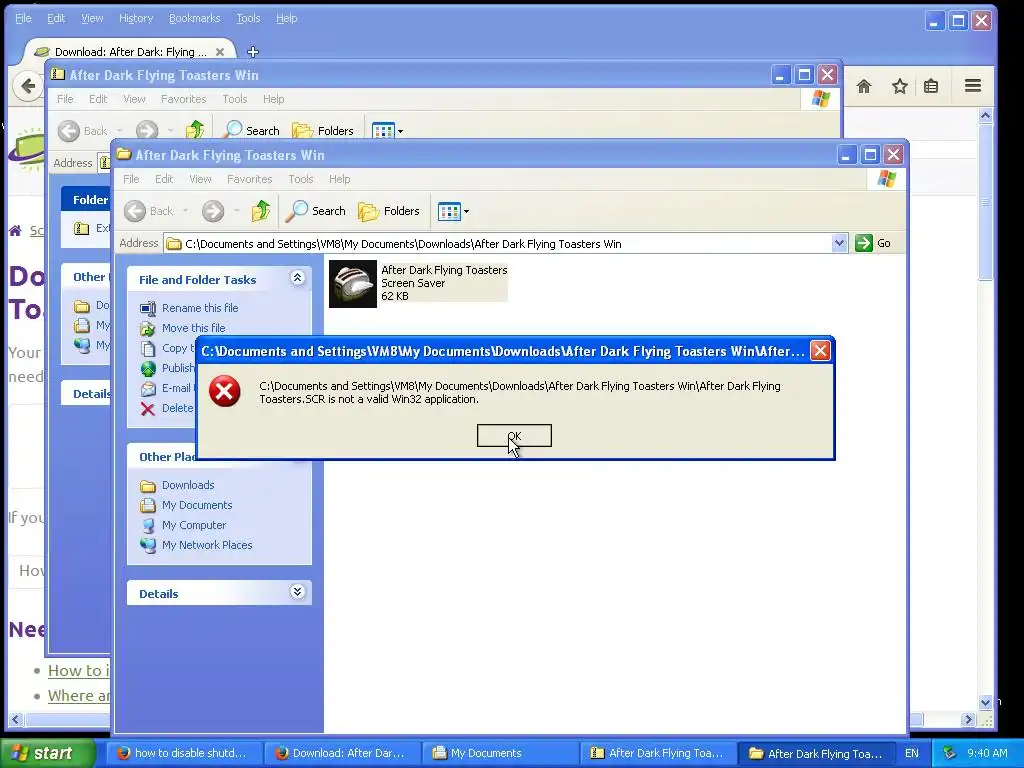Click Forward arrow in front Explorer window
The width and height of the screenshot is (1024, 768).
coord(213,211)
